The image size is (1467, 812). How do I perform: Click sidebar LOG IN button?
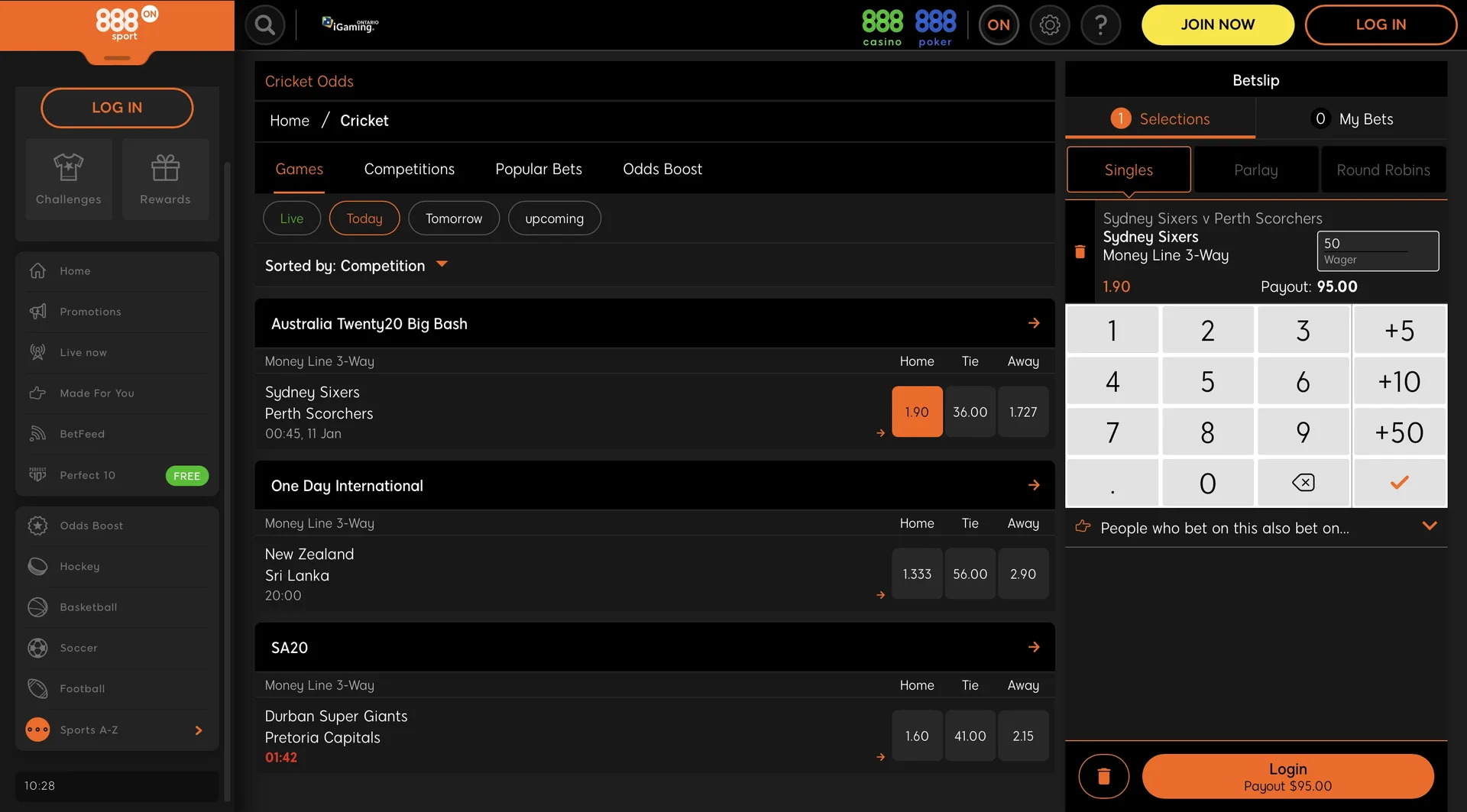click(x=117, y=108)
